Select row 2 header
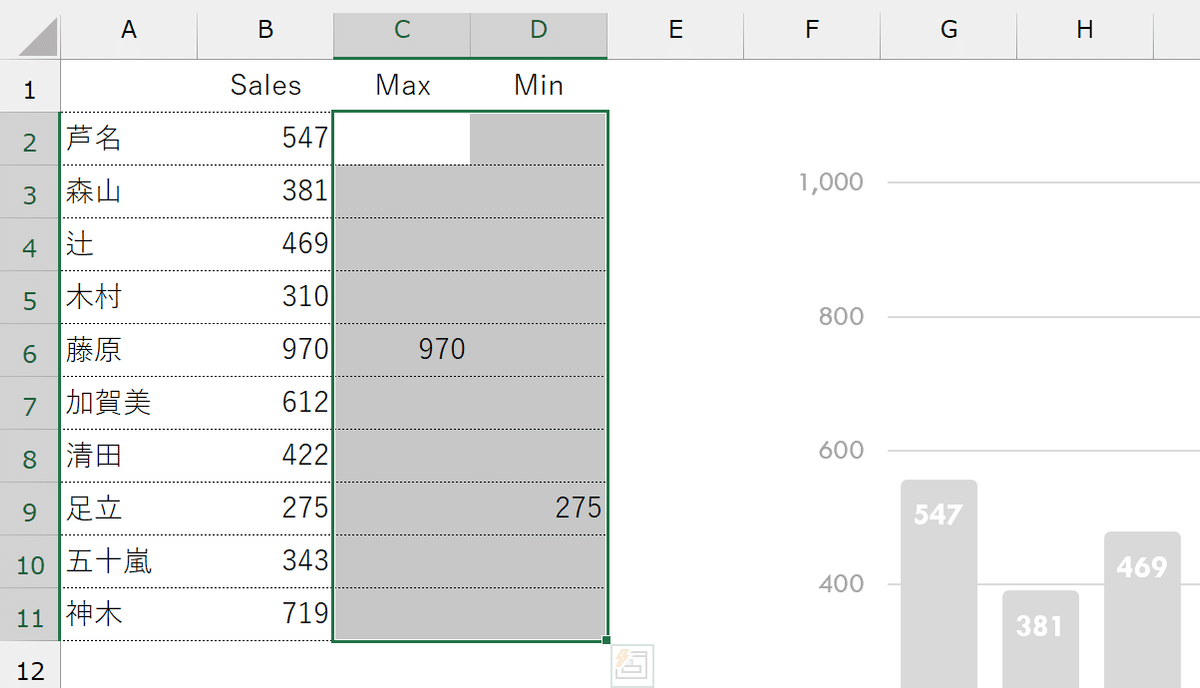The image size is (1200, 688). (30, 139)
